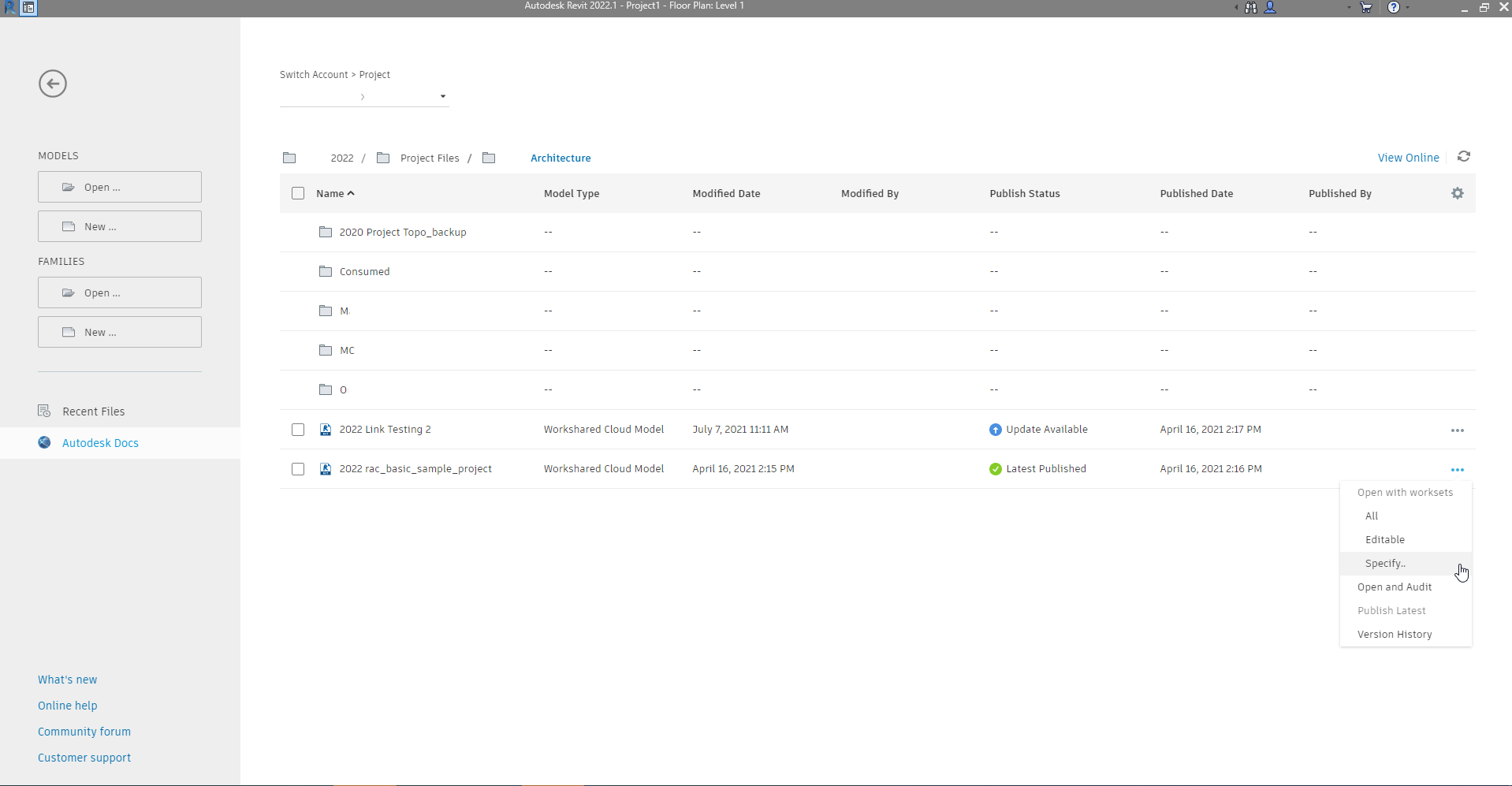1512x786 pixels.
Task: Click the View Online link
Action: pyautogui.click(x=1408, y=158)
